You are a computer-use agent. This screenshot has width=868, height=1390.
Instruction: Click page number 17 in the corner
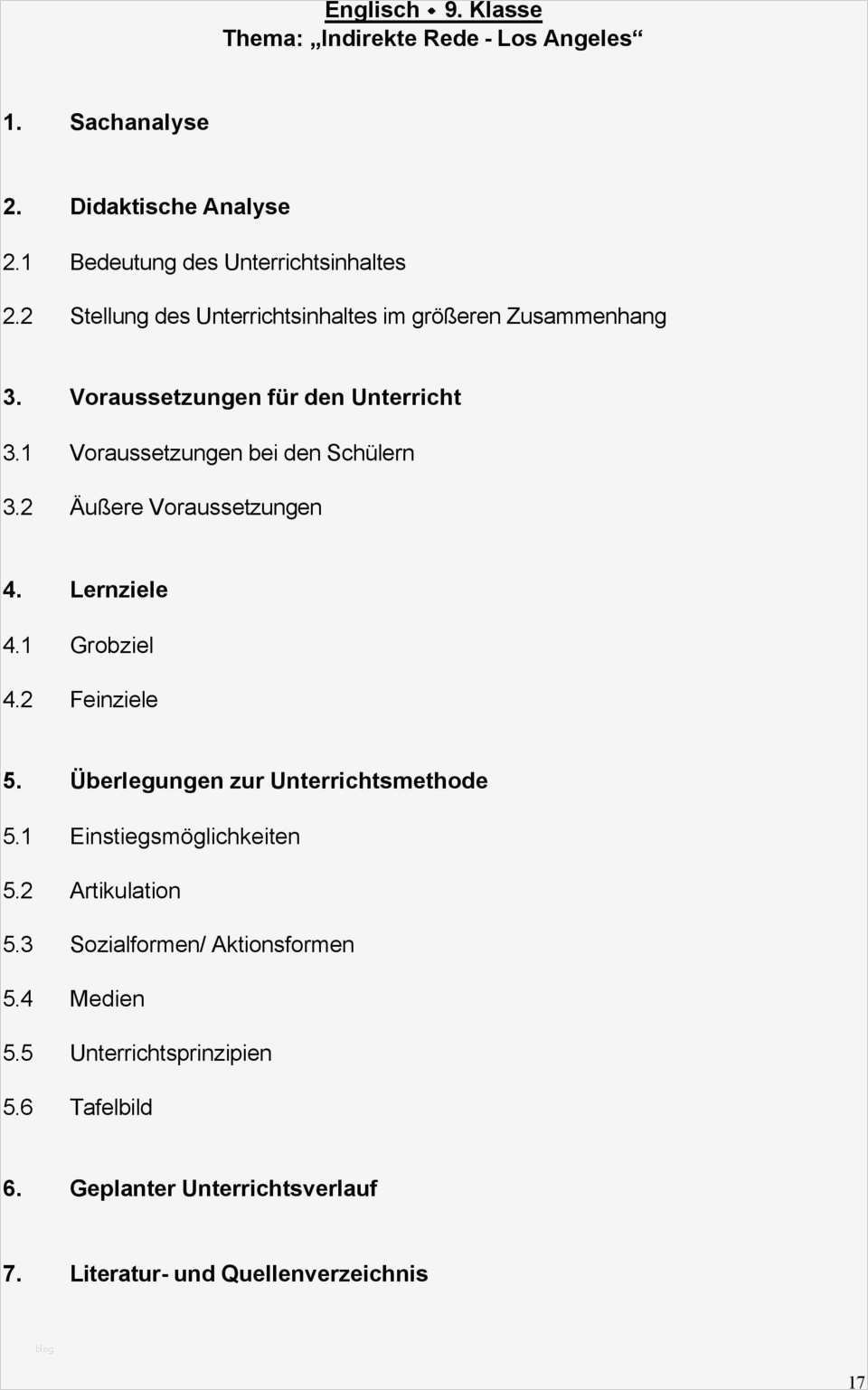(855, 1381)
